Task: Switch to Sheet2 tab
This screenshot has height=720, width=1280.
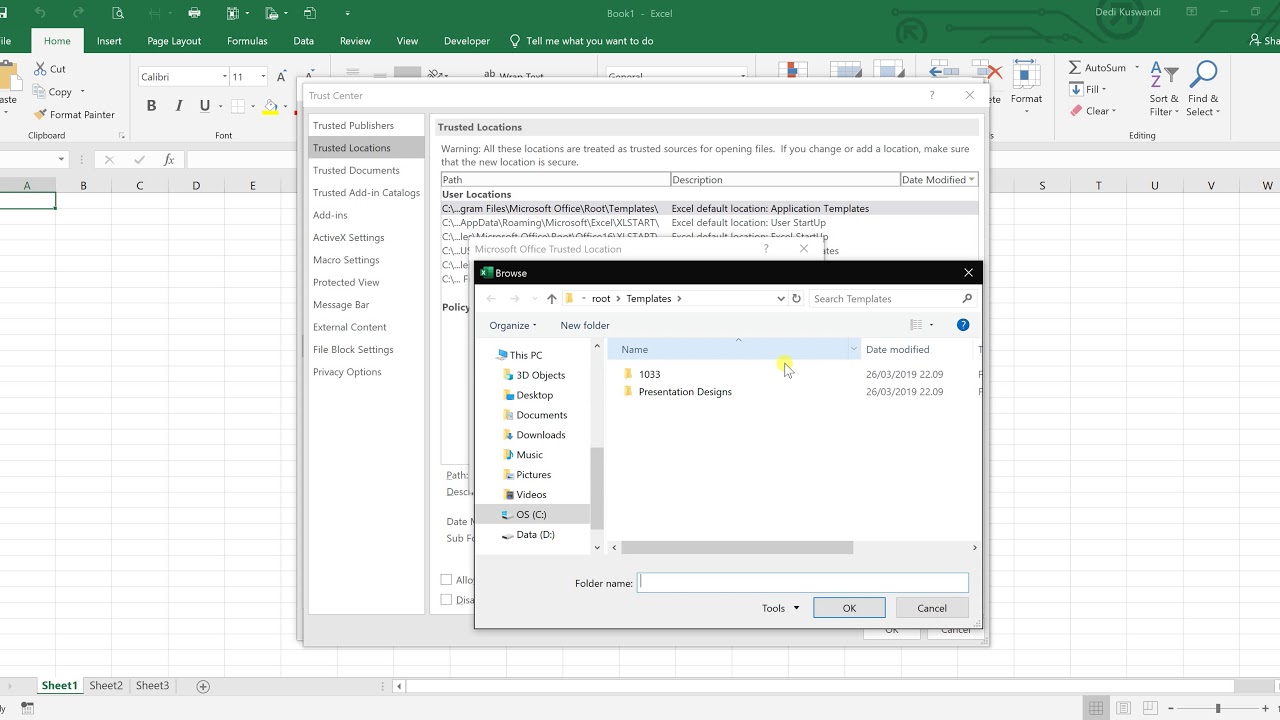Action: (x=106, y=686)
